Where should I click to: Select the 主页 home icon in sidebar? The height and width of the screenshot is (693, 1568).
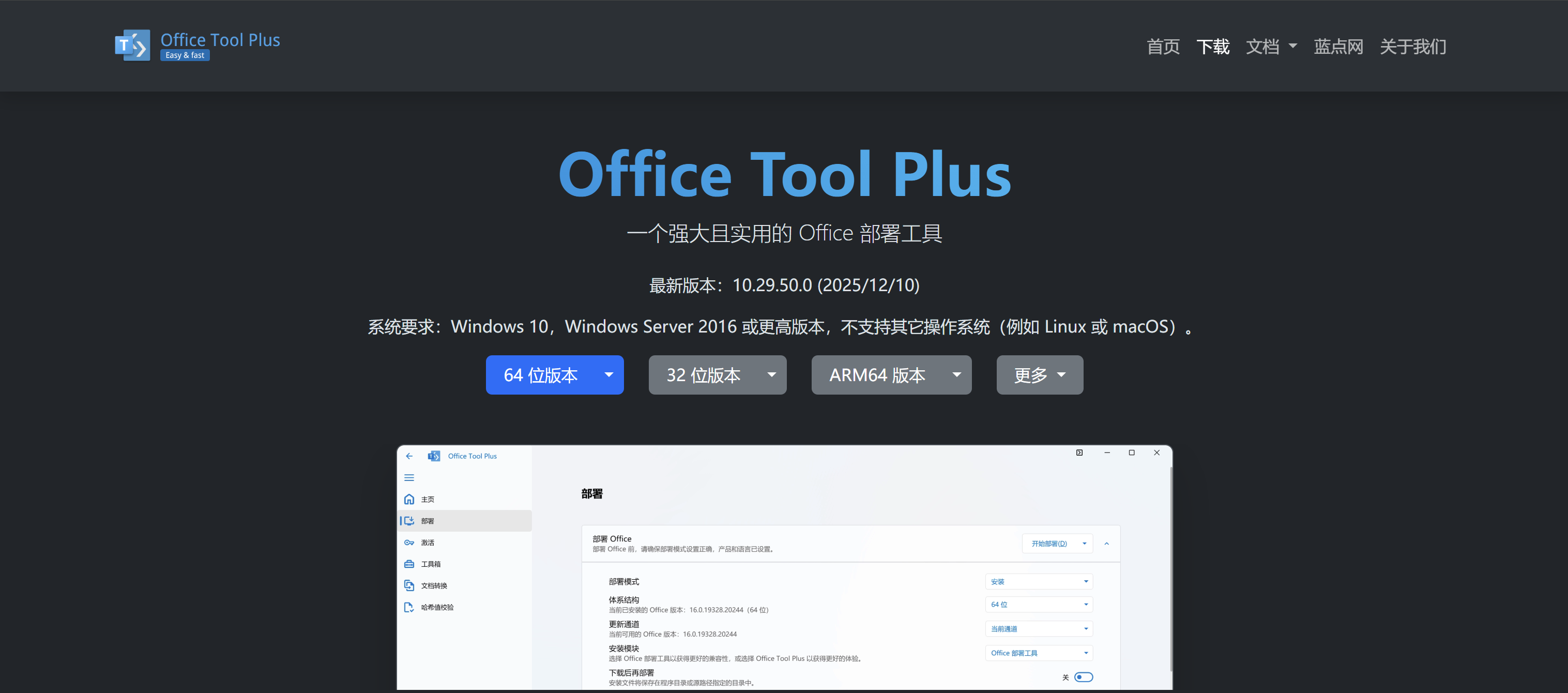pos(409,499)
